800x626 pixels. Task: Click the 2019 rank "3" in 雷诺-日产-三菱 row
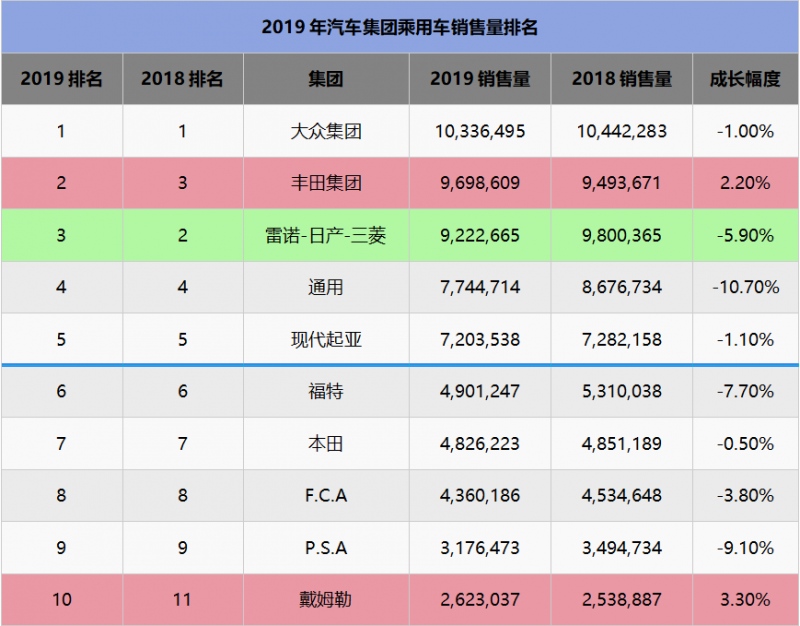coord(61,236)
